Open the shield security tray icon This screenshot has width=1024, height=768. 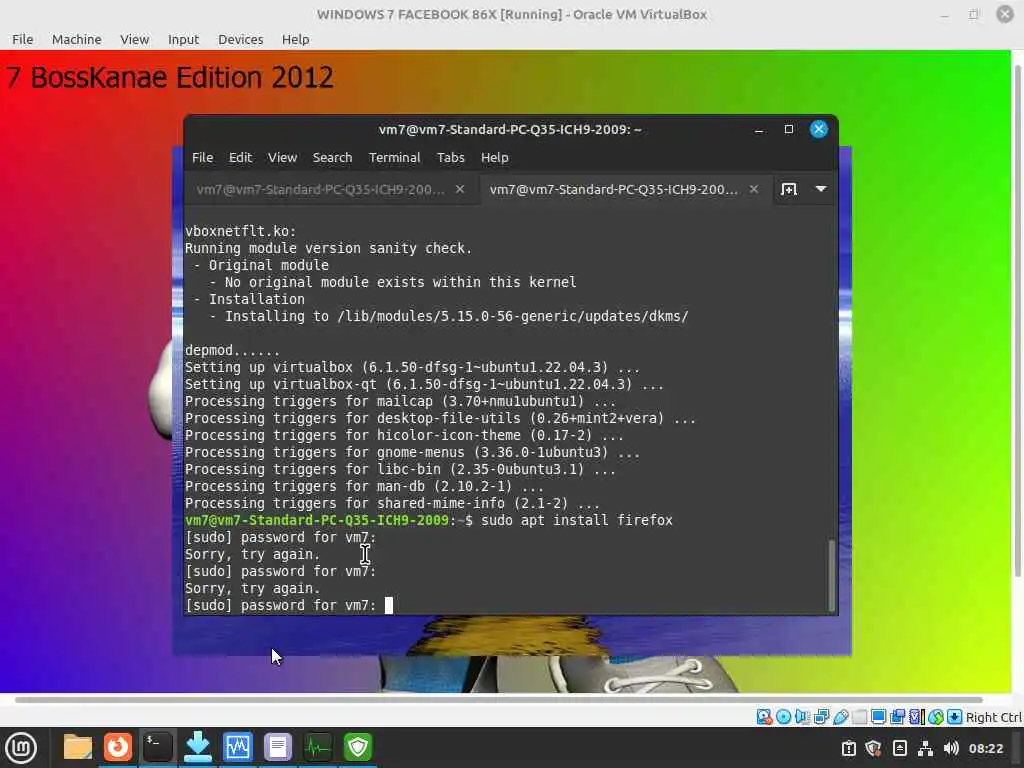[x=874, y=748]
